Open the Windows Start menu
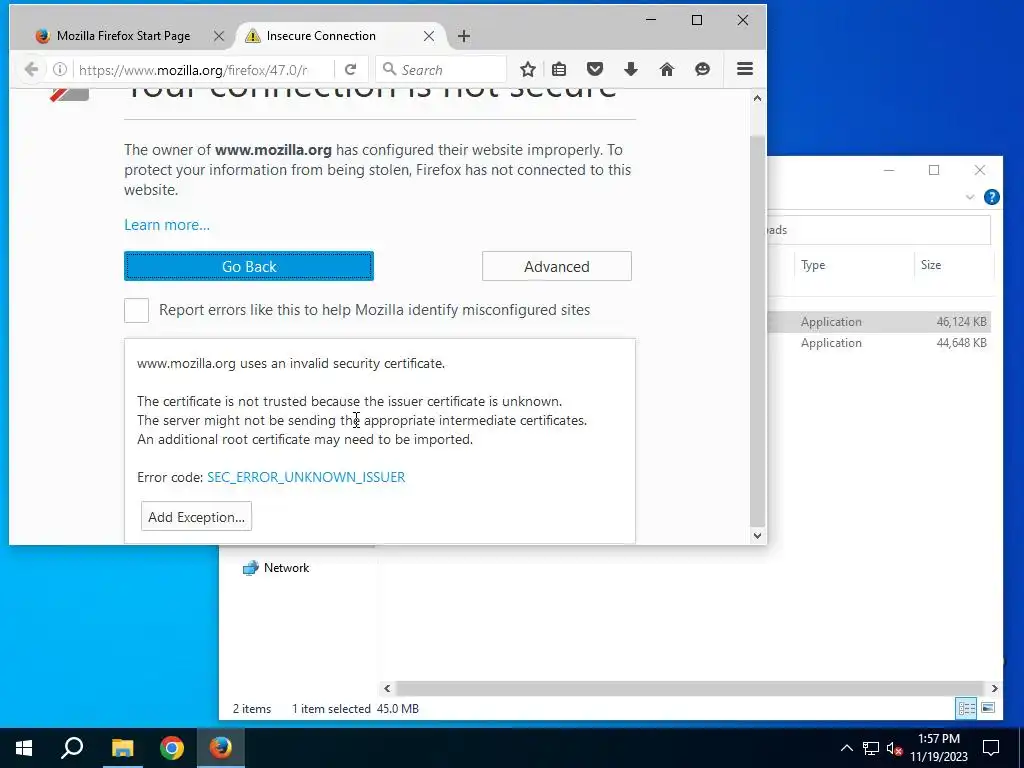Image resolution: width=1024 pixels, height=768 pixels. click(24, 748)
